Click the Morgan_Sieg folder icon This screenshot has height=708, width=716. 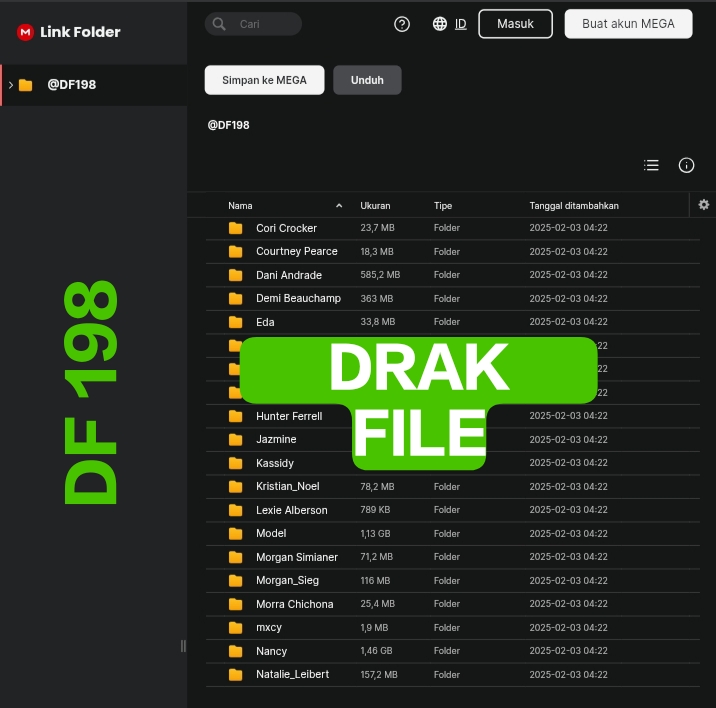coord(236,581)
